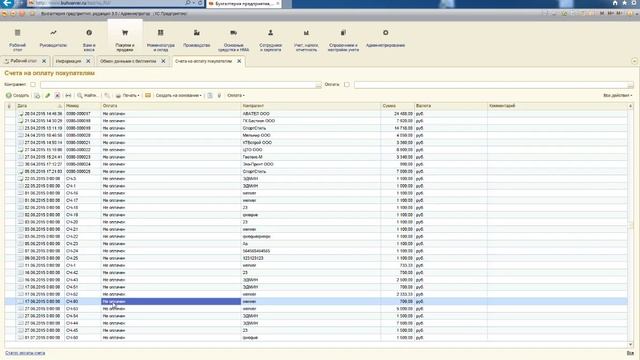This screenshot has width=640, height=360.
Task: Open the Создать на основании dropdown
Action: [x=178, y=96]
